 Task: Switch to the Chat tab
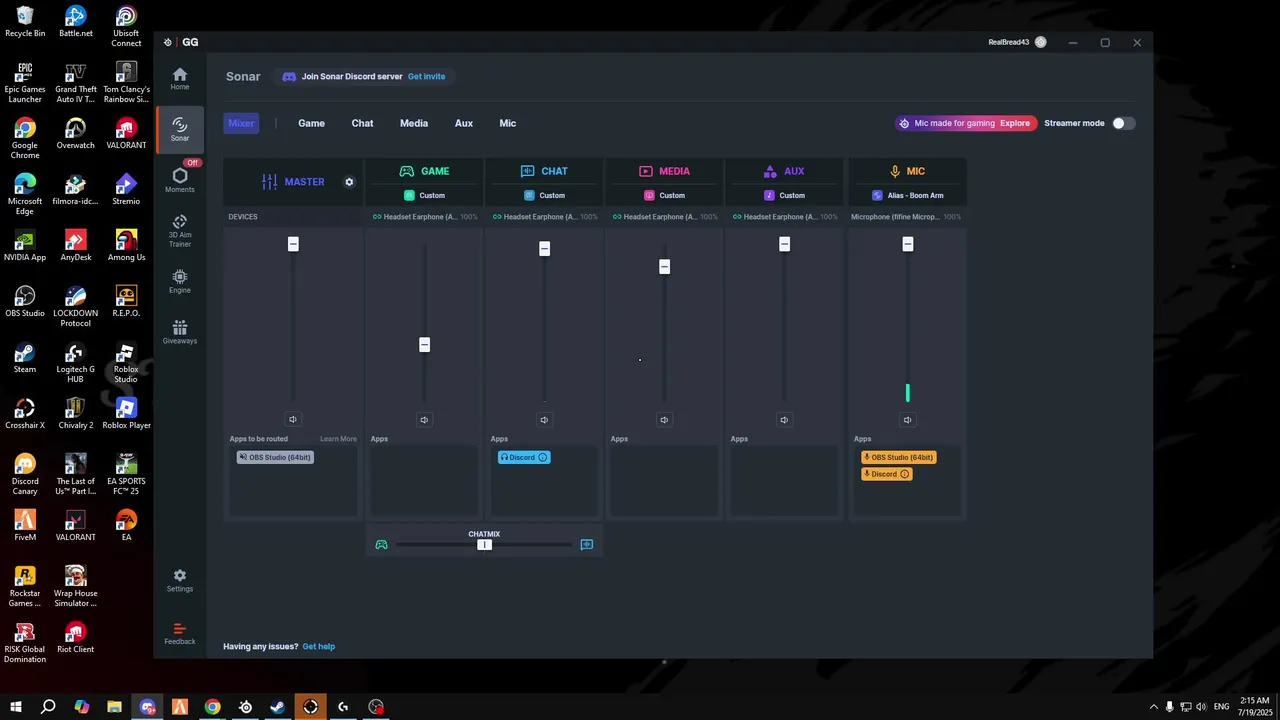[362, 123]
